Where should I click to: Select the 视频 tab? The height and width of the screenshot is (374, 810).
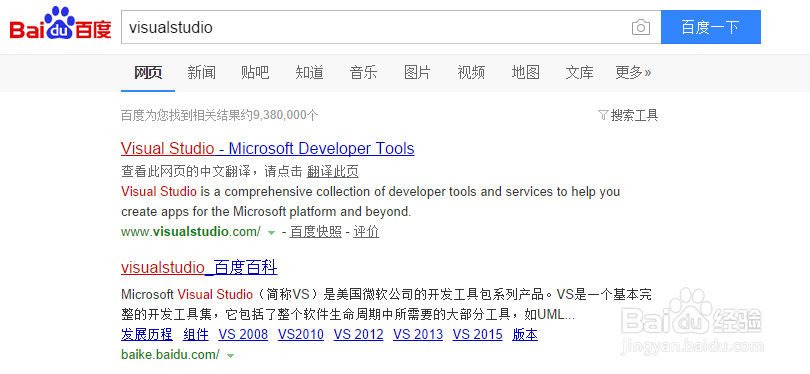point(471,73)
